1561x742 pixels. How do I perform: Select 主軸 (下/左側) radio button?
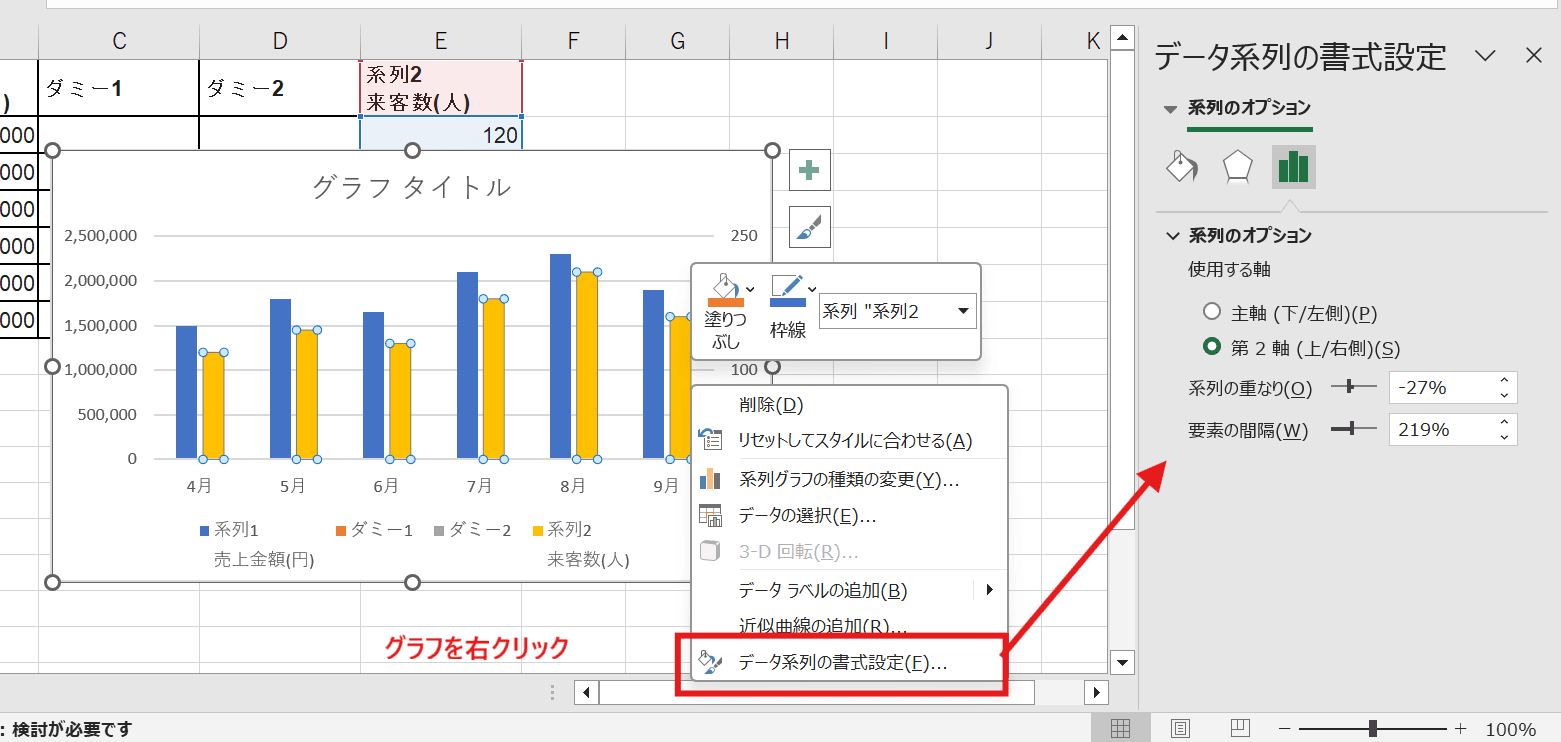pyautogui.click(x=1212, y=313)
